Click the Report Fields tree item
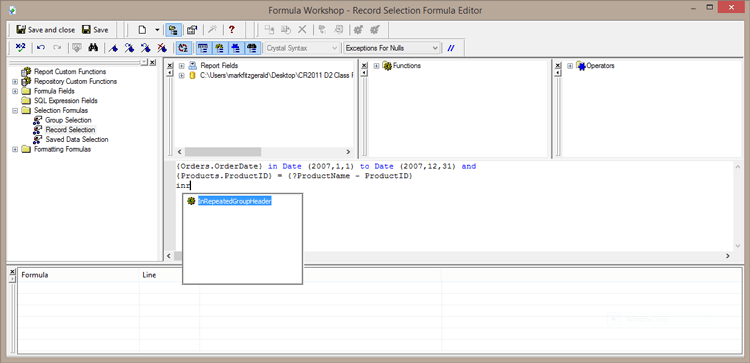 tap(219, 66)
